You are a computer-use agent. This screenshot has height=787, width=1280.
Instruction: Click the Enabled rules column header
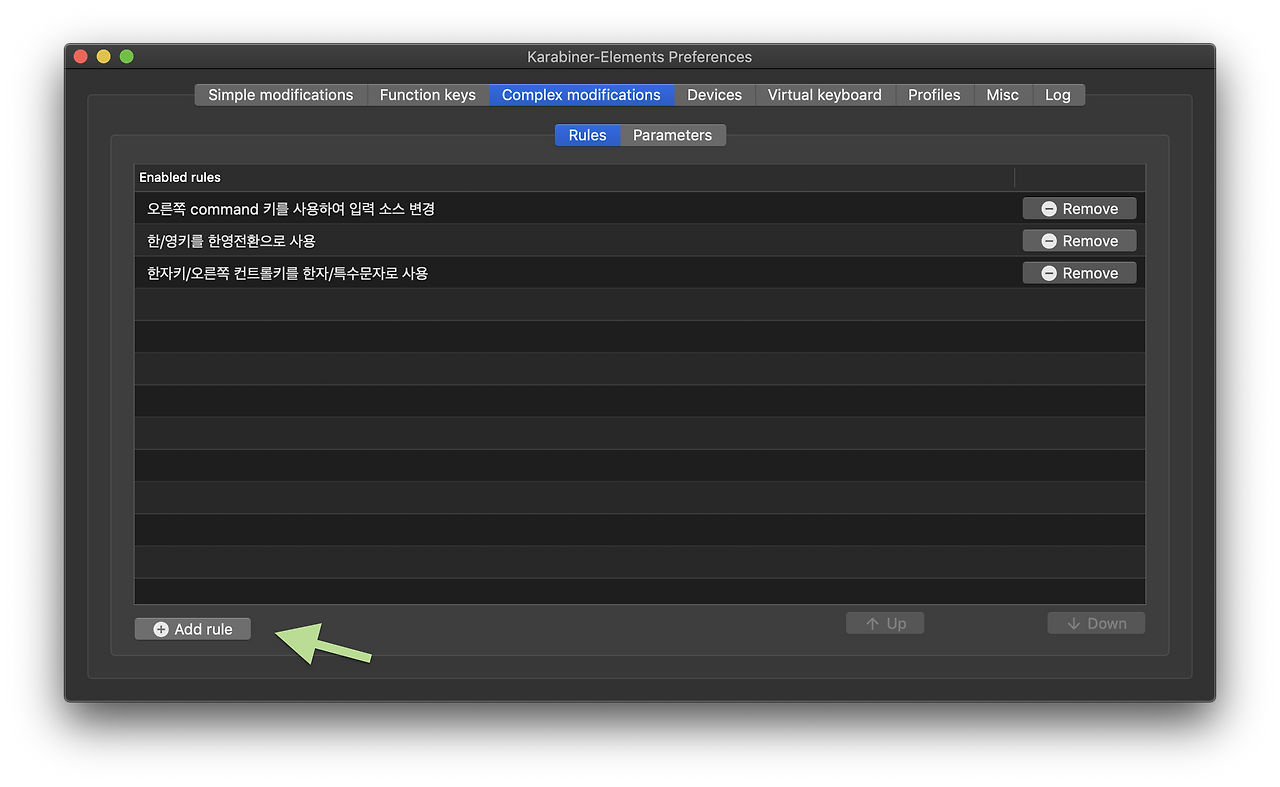pyautogui.click(x=574, y=177)
